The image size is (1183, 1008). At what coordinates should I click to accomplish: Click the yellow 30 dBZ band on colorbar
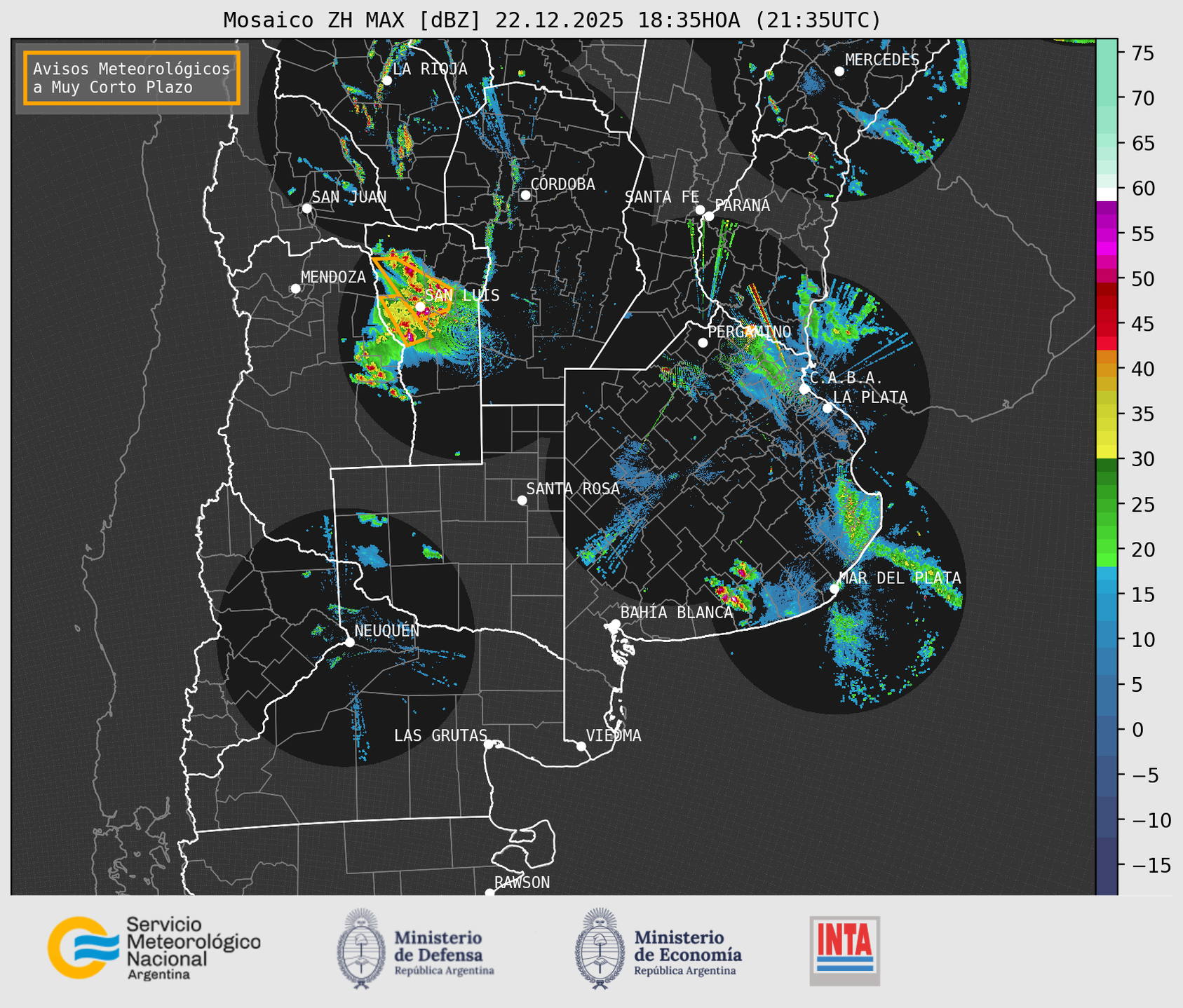tap(1106, 452)
